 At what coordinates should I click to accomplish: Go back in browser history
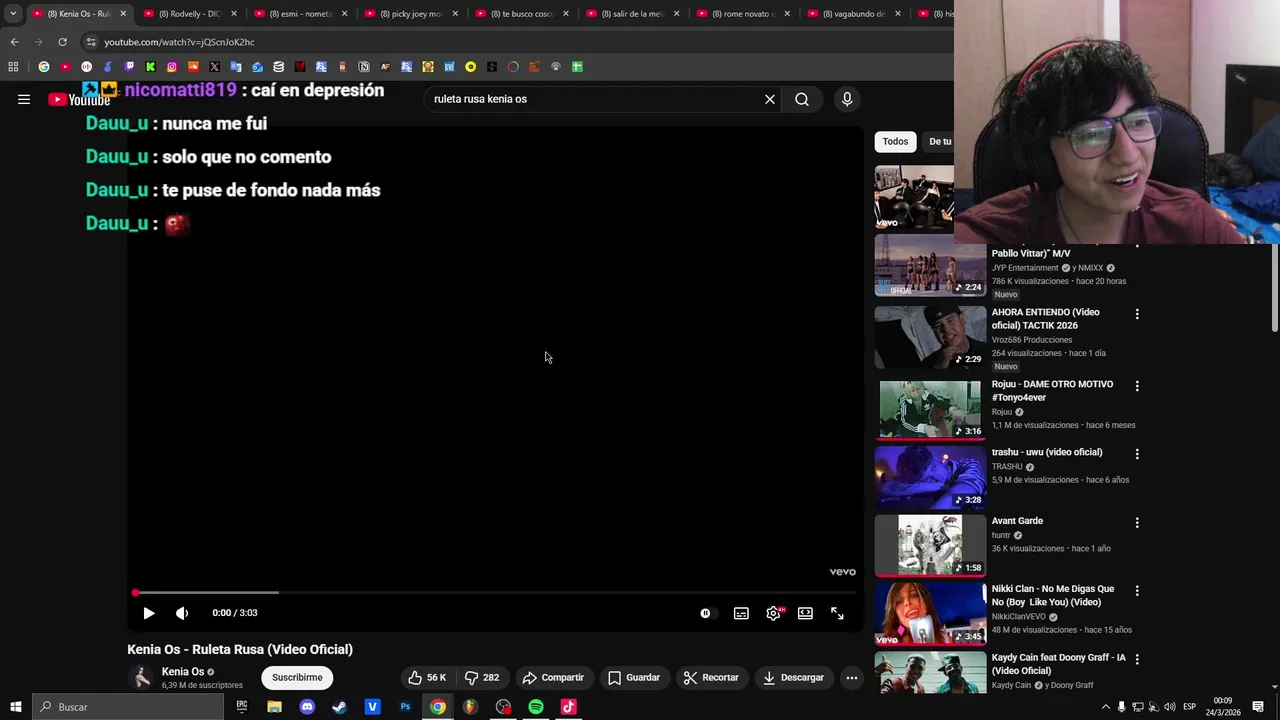(14, 42)
